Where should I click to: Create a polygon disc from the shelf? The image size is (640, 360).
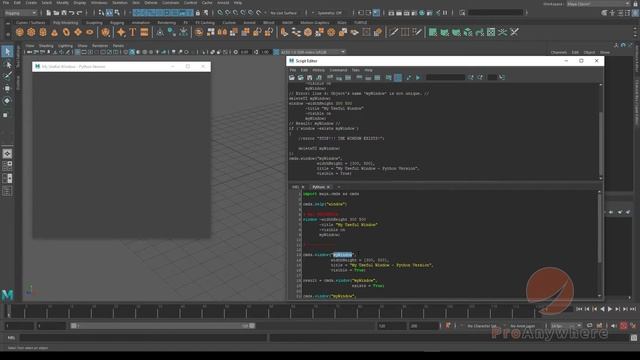pyautogui.click(x=90, y=32)
